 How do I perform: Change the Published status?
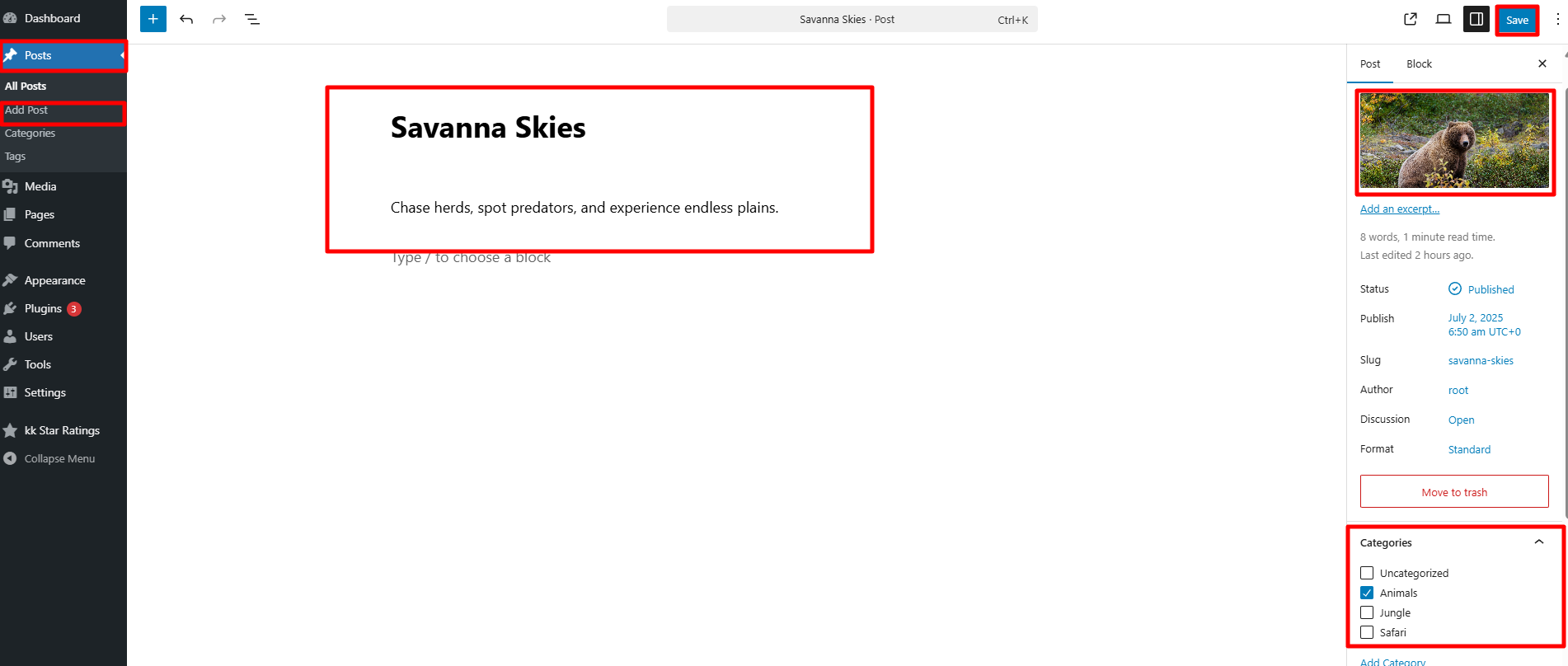[x=1481, y=289]
